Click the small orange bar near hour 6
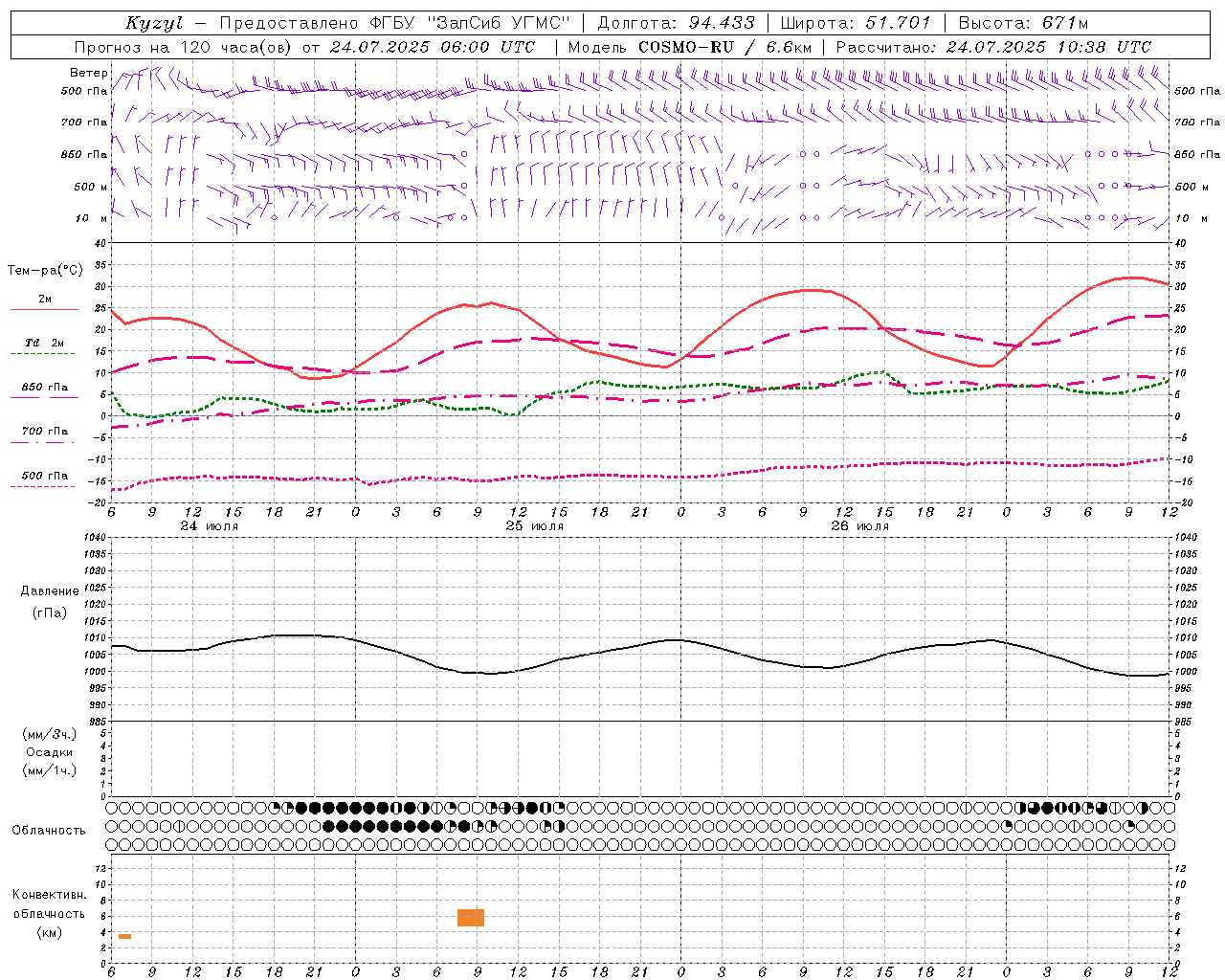Image resolution: width=1225 pixels, height=980 pixels. (x=124, y=936)
